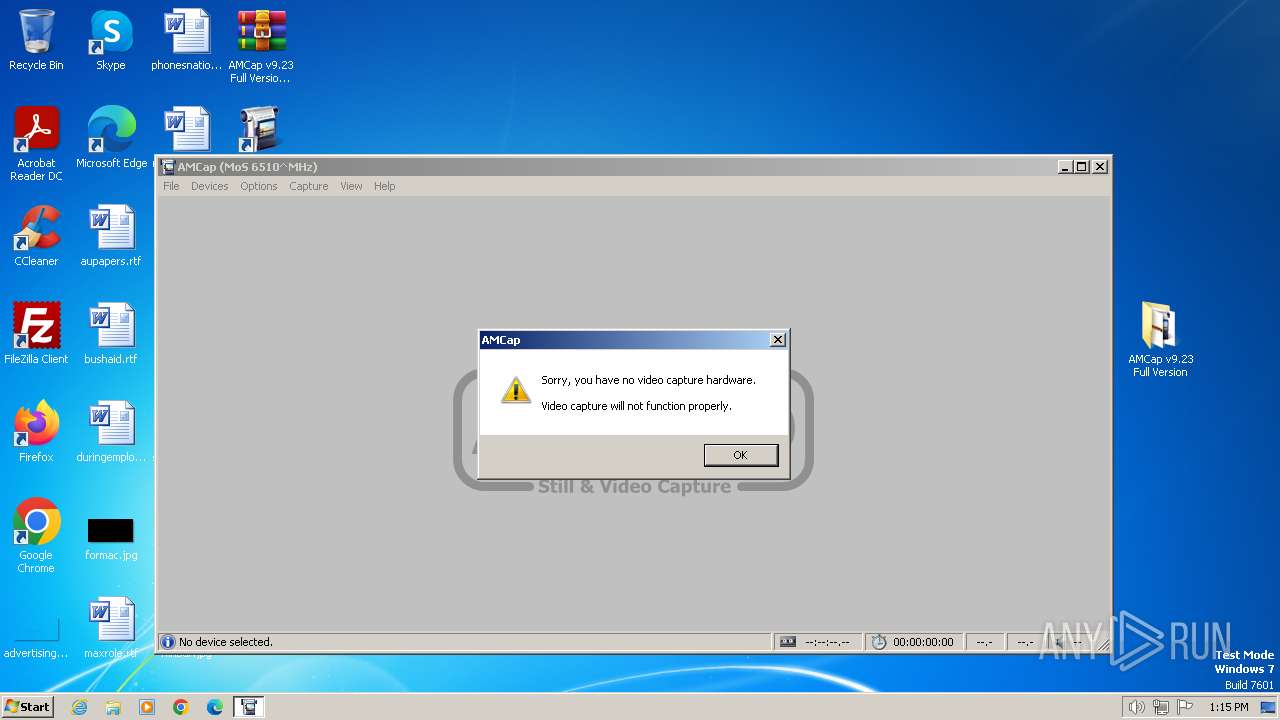Open the Help menu in AMCap
Viewport: 1280px width, 720px height.
385,186
